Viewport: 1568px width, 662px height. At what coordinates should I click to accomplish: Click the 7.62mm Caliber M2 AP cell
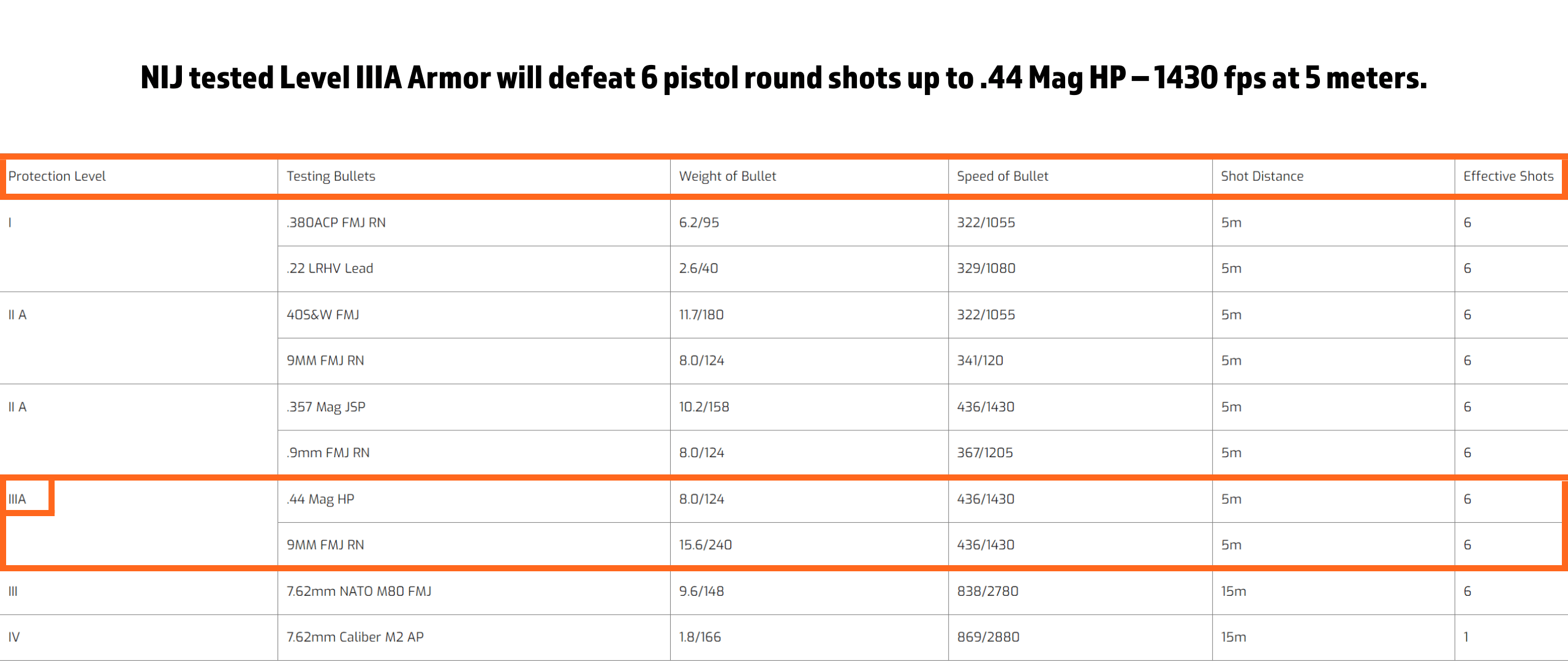point(355,637)
